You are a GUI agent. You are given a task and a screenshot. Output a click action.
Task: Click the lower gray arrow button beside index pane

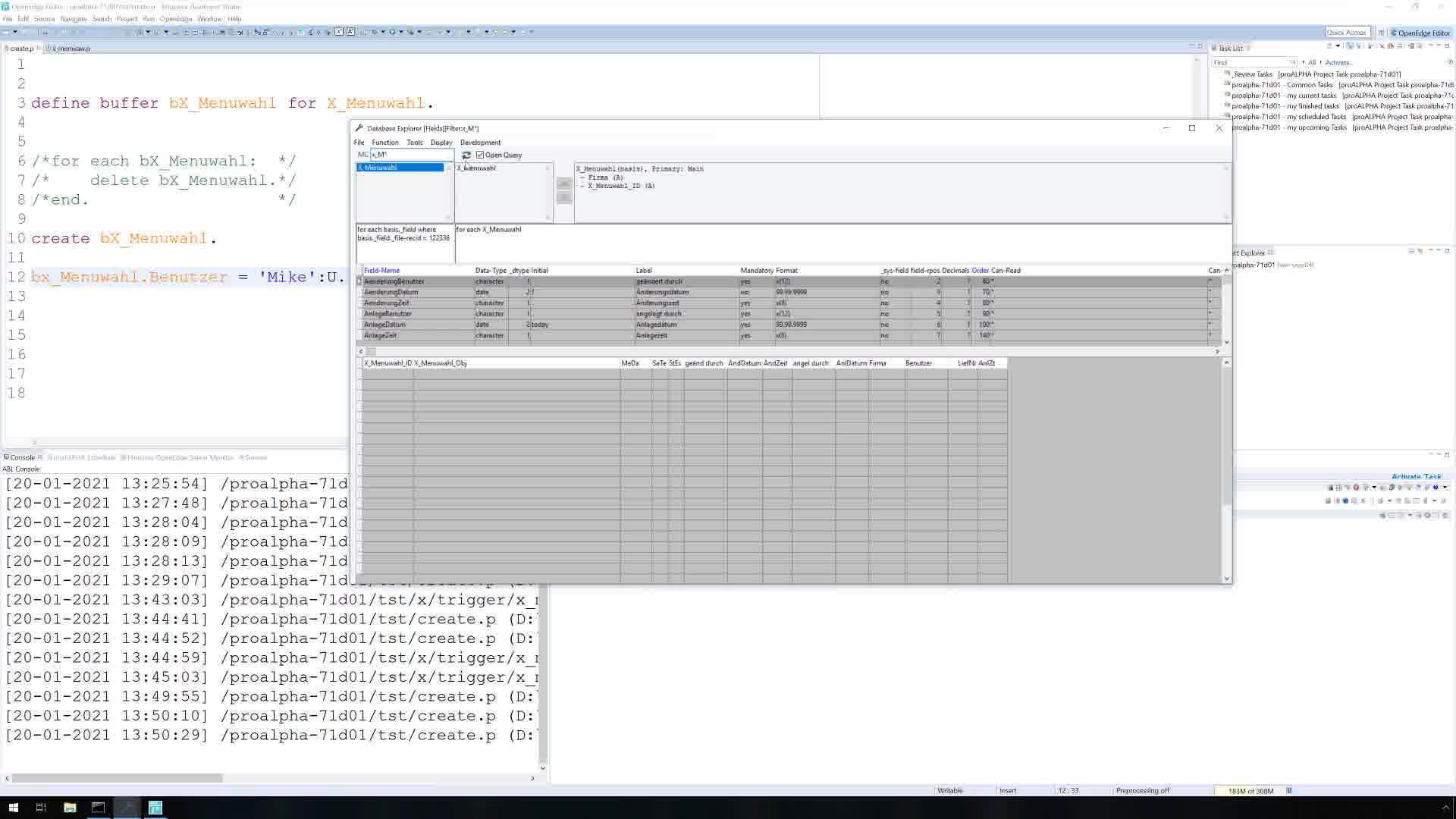pos(563,198)
